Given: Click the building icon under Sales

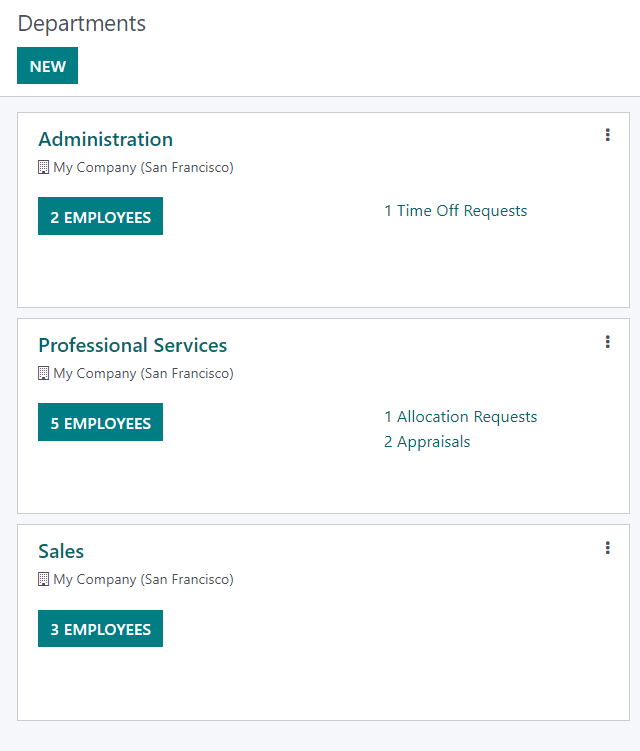Looking at the screenshot, I should coord(43,580).
